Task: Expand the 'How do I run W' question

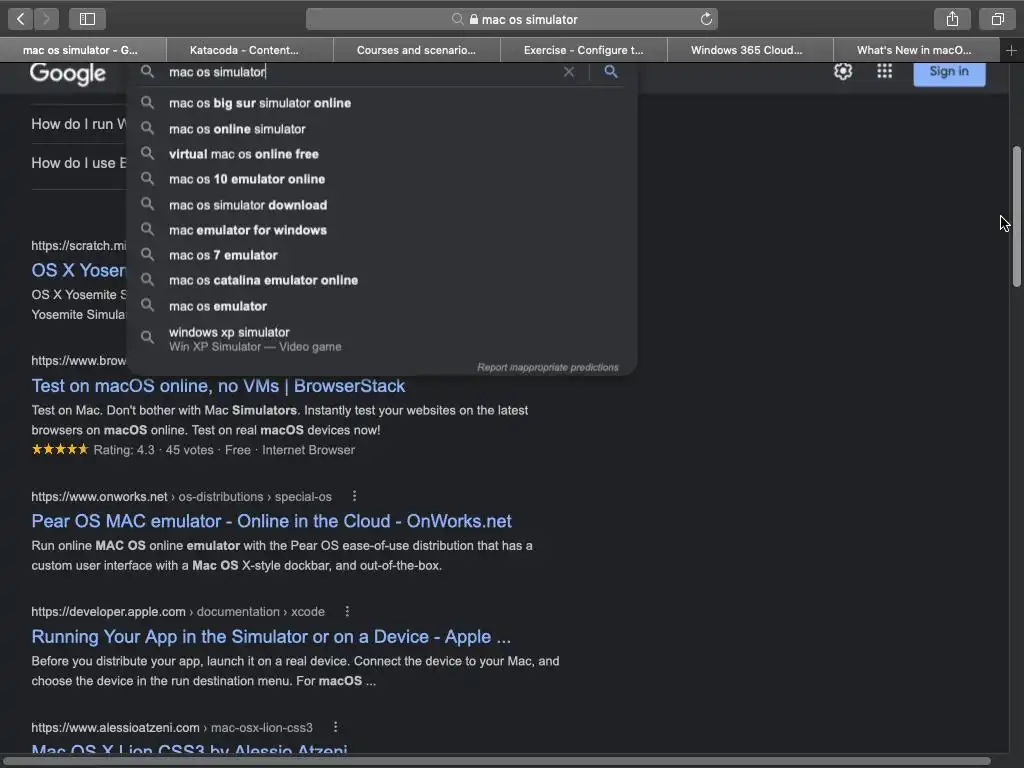Action: [79, 124]
